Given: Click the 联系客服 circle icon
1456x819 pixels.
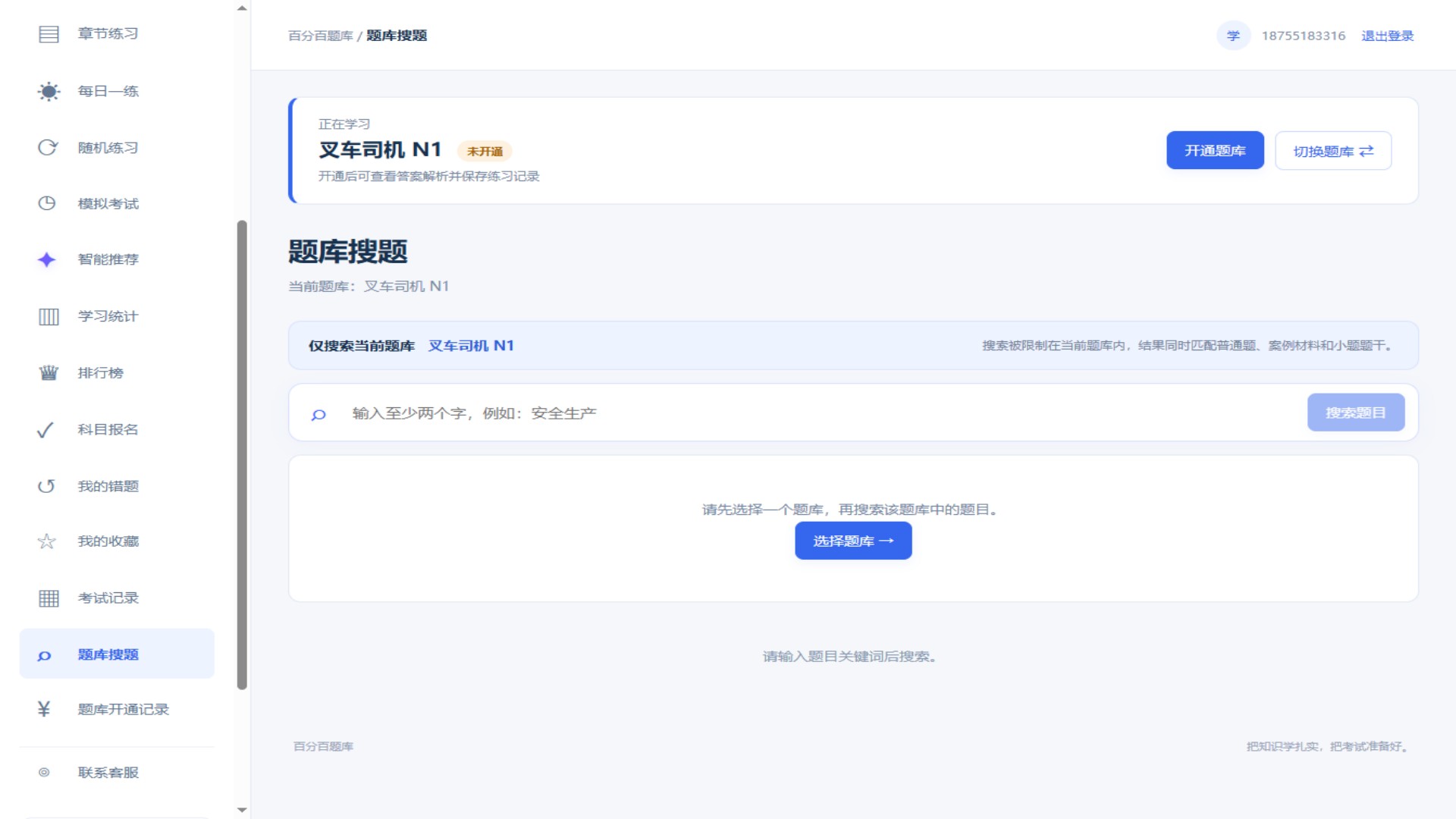Looking at the screenshot, I should click(x=44, y=773).
